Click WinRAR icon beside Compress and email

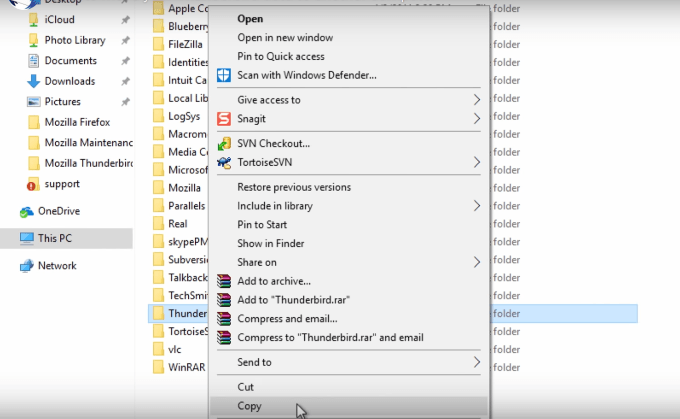tap(224, 319)
